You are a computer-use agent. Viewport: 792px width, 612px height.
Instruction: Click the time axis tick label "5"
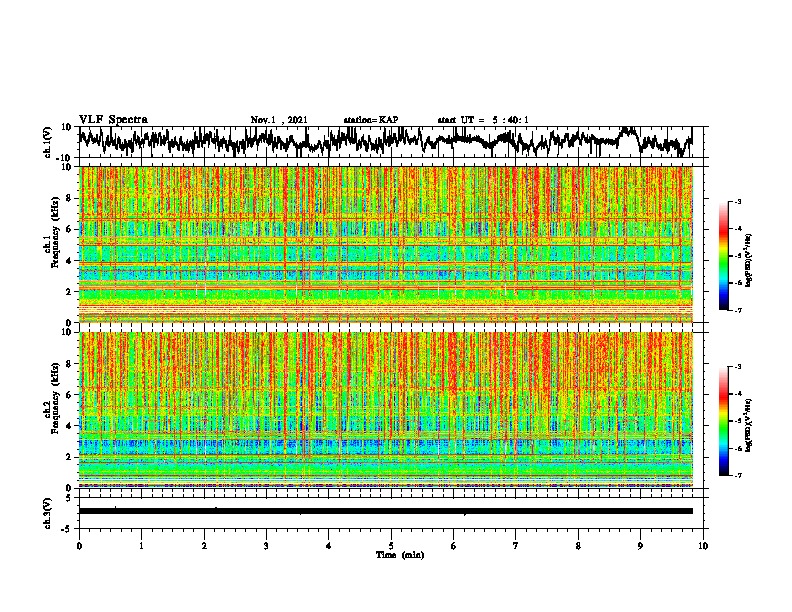[x=391, y=546]
